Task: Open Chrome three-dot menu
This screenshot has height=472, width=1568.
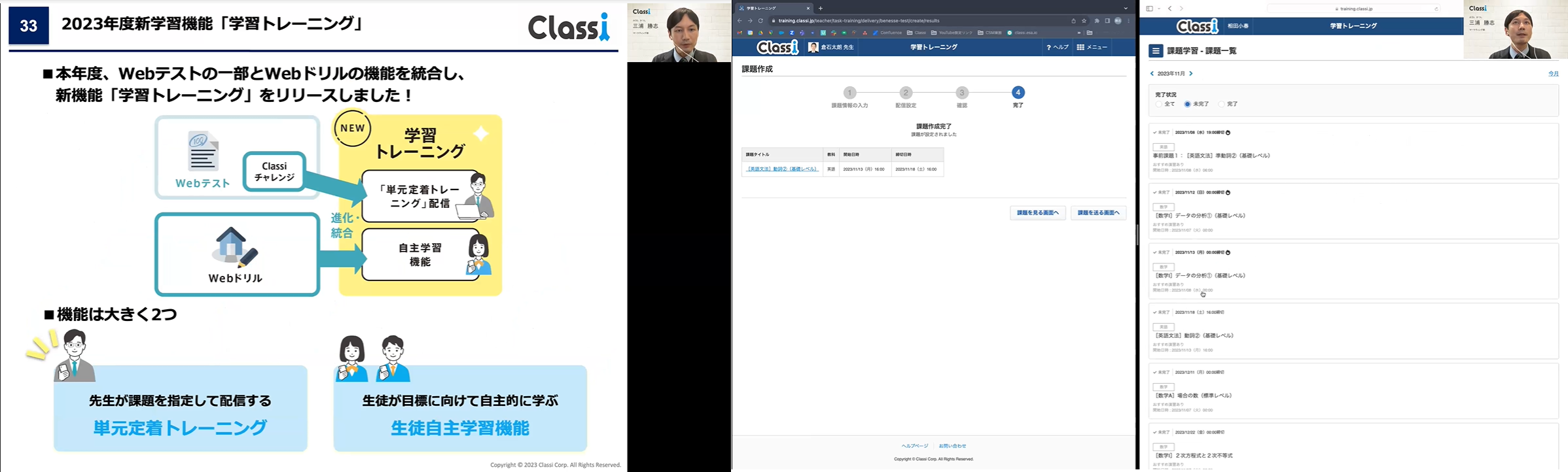Action: pos(1128,21)
